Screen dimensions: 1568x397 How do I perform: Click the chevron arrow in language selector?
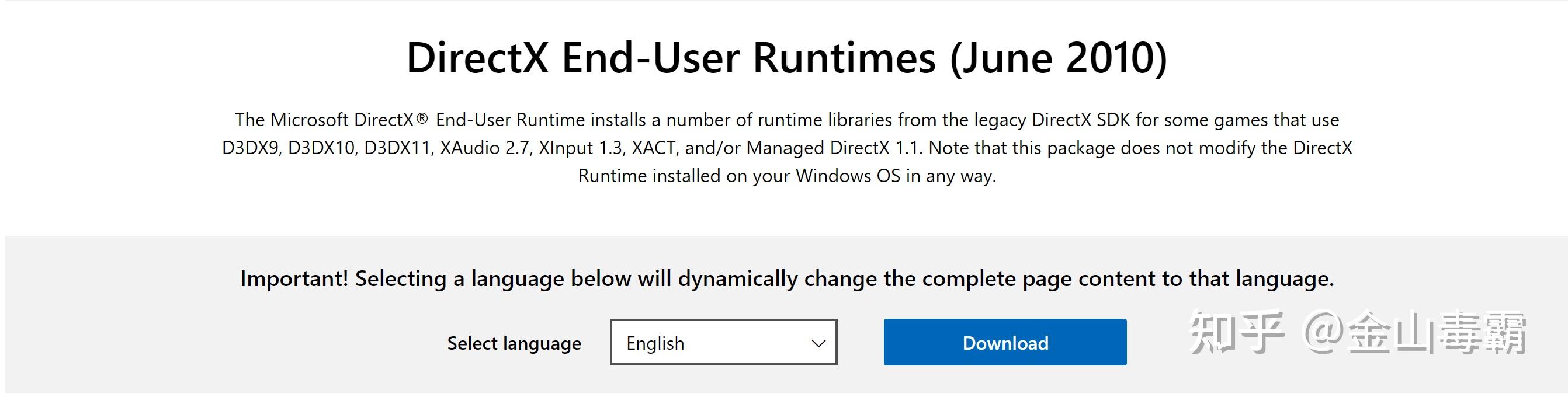click(818, 343)
